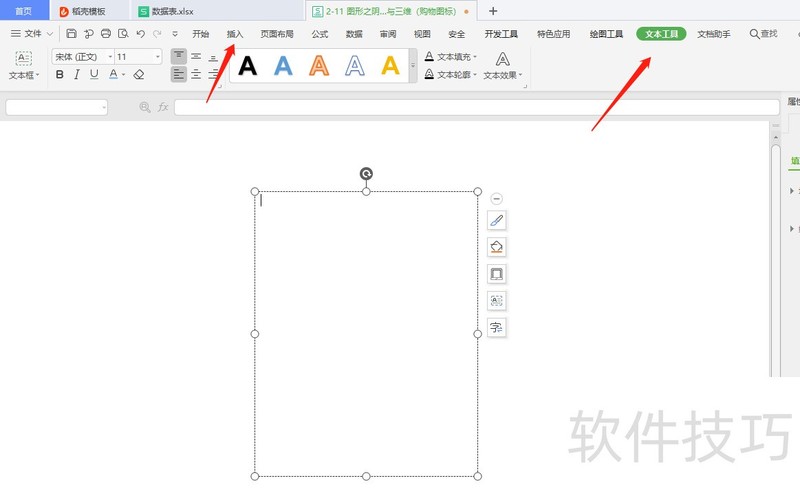This screenshot has height=496, width=800.
Task: Choose the yellow fill text style
Action: (x=390, y=66)
